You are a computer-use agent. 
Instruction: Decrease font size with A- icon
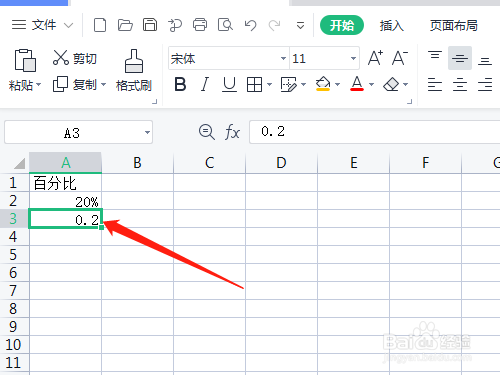click(400, 58)
